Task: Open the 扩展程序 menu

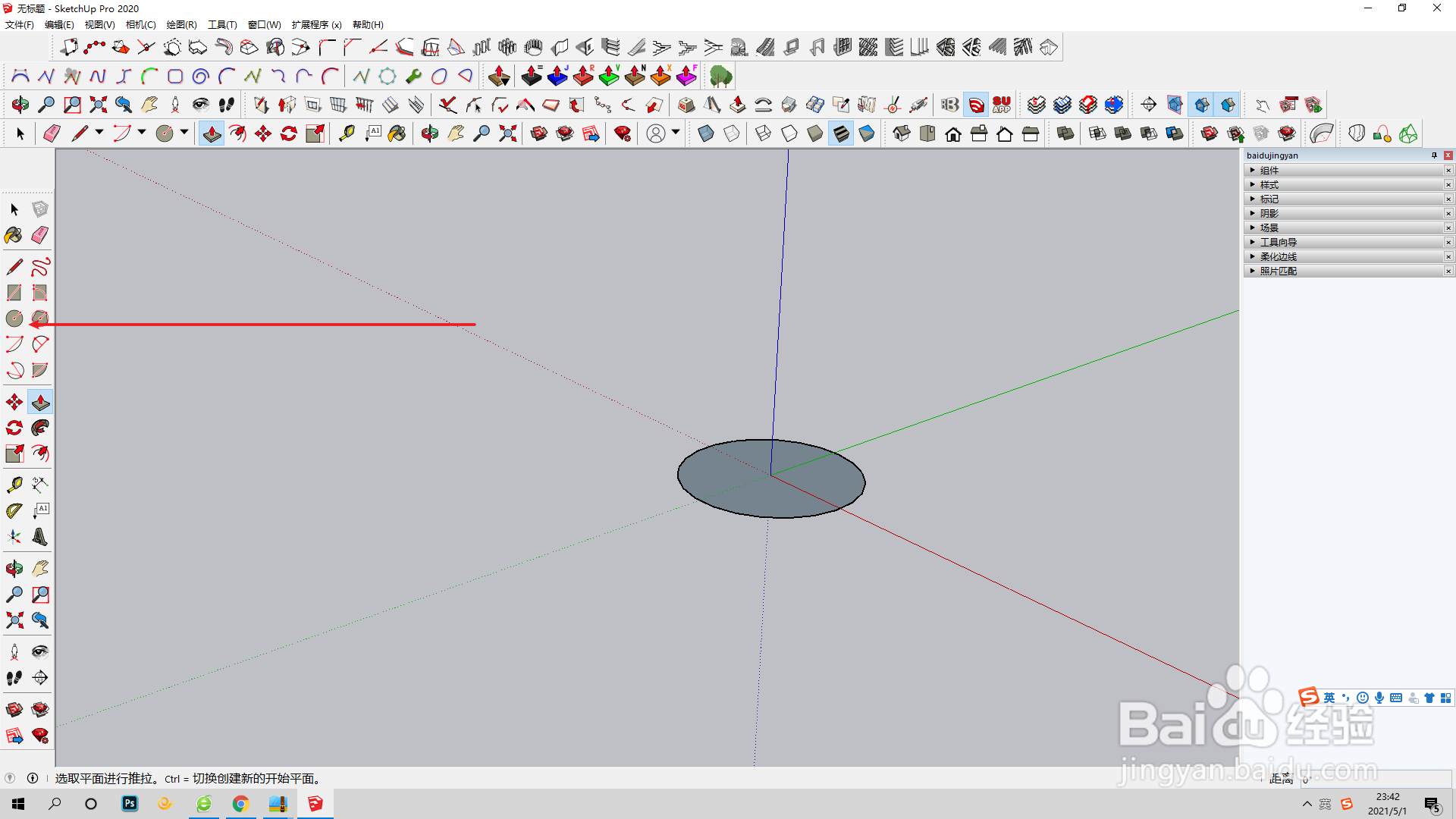Action: (316, 25)
